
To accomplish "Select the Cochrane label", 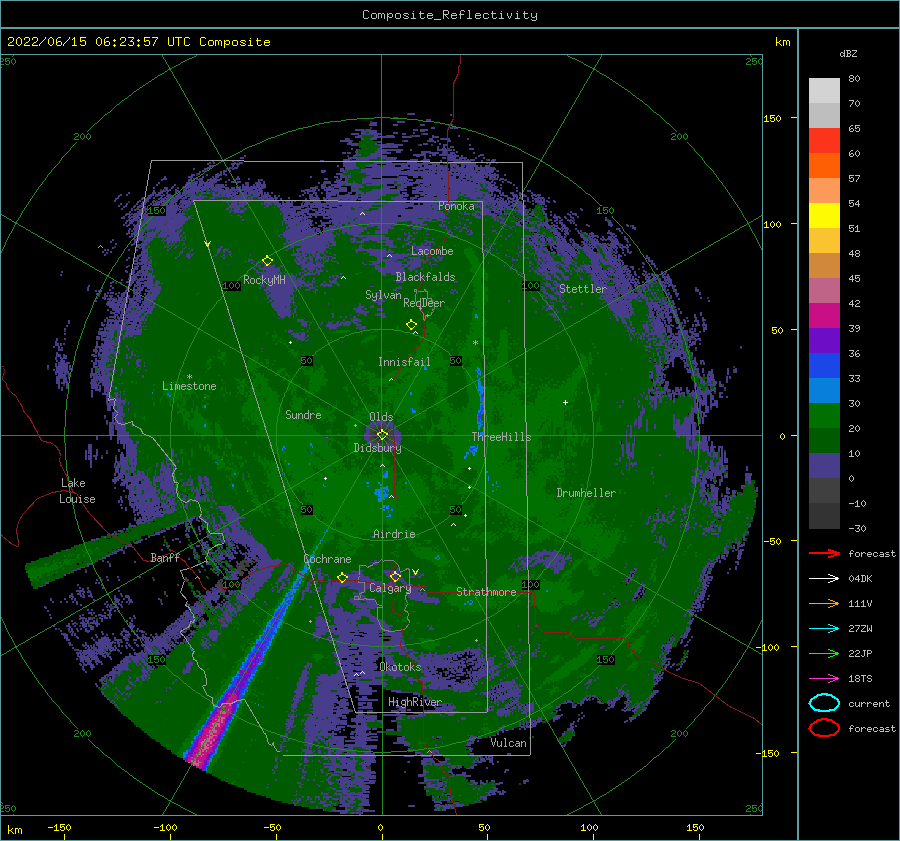I will tap(327, 559).
